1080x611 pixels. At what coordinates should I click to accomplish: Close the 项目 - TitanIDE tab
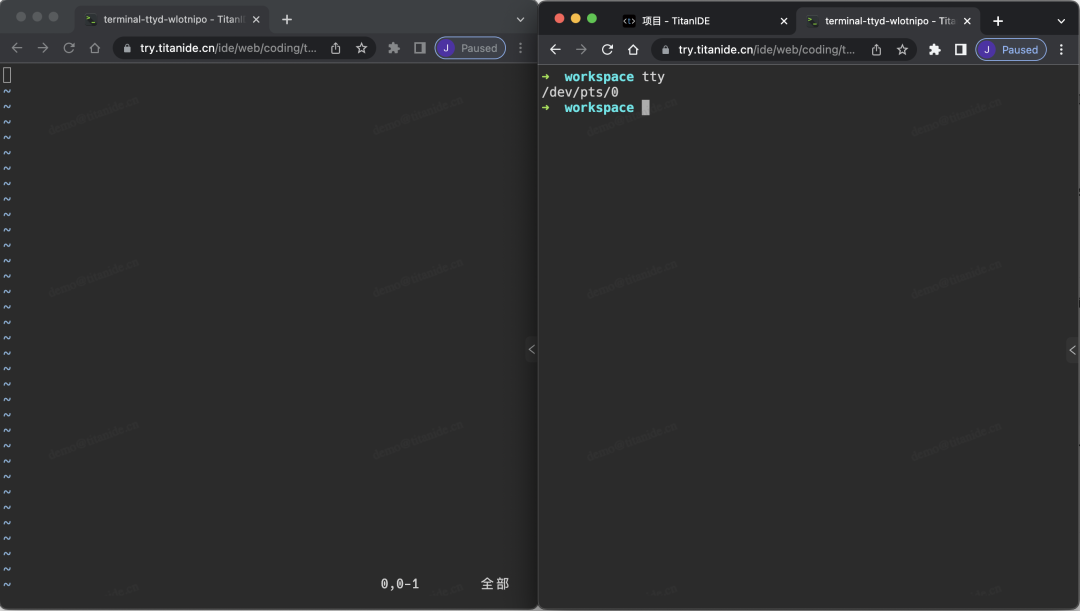pyautogui.click(x=784, y=21)
